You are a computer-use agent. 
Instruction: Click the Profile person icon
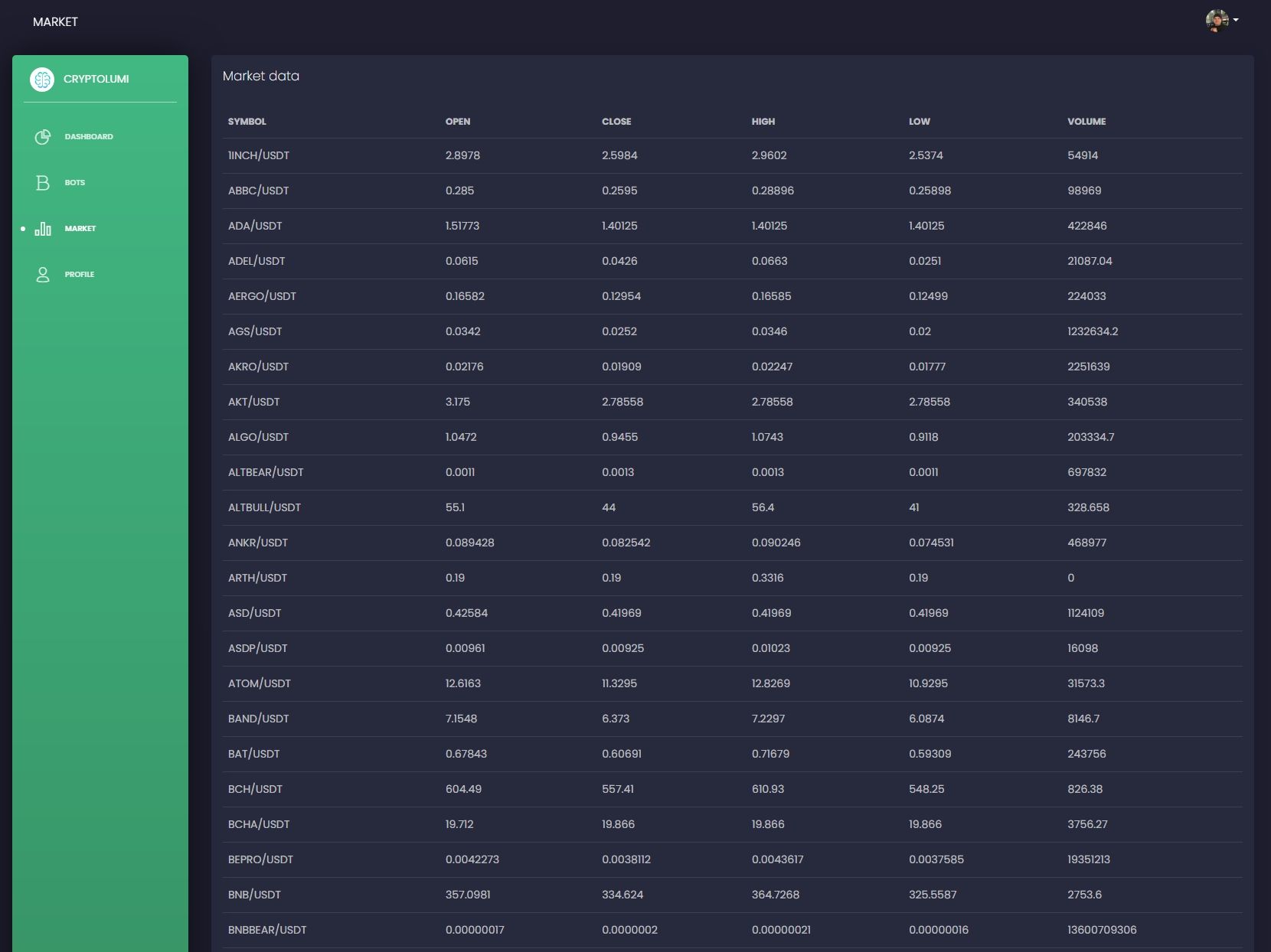pos(43,274)
